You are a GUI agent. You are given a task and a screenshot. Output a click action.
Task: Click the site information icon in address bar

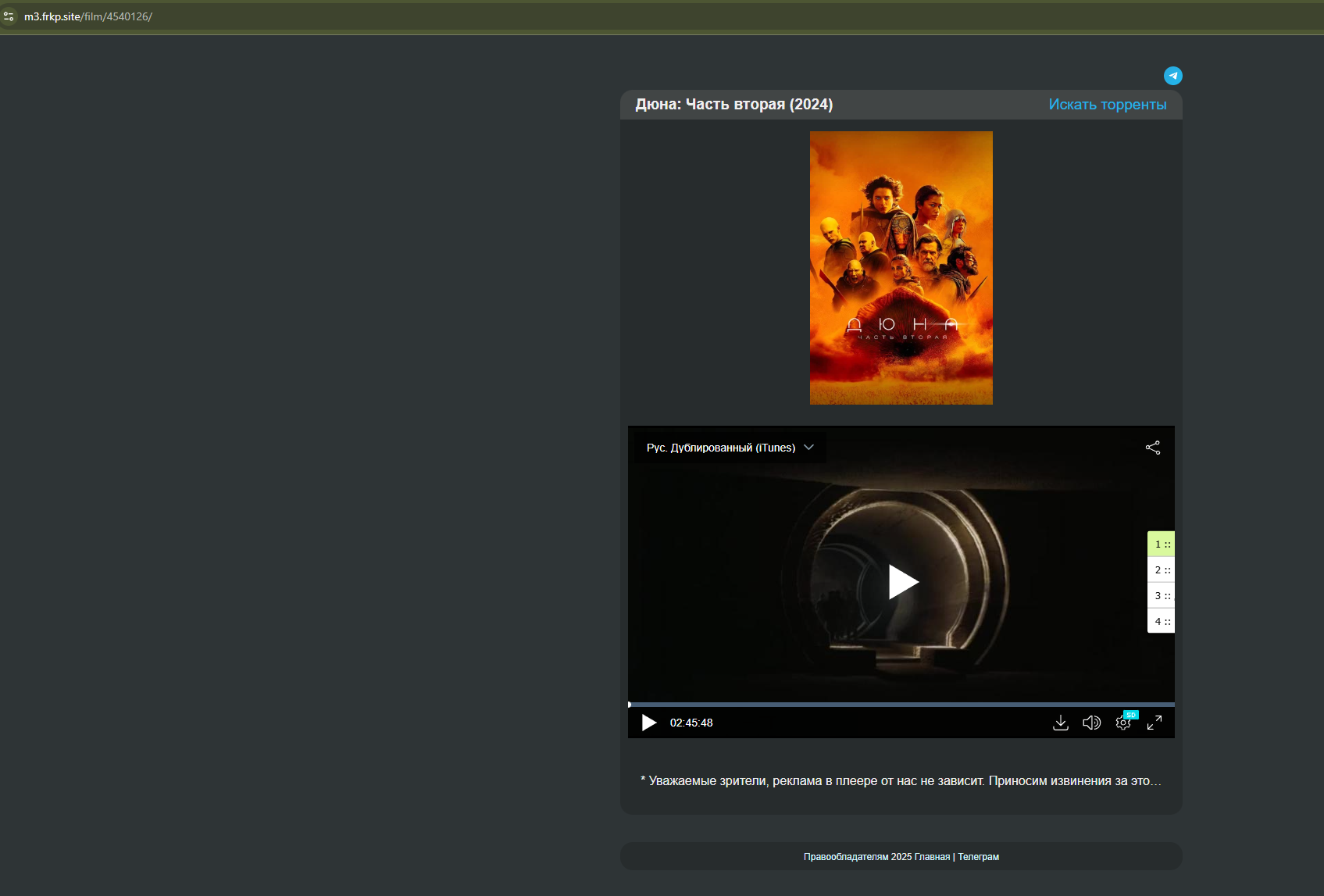tap(9, 16)
